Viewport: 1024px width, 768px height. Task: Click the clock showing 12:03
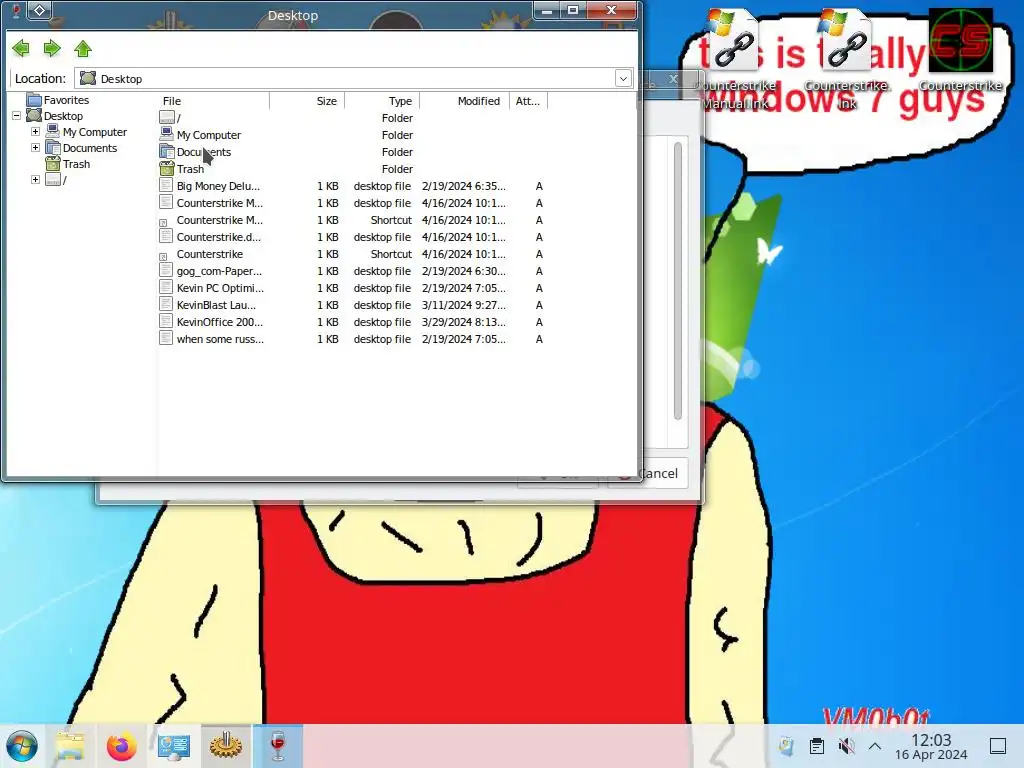coord(931,746)
